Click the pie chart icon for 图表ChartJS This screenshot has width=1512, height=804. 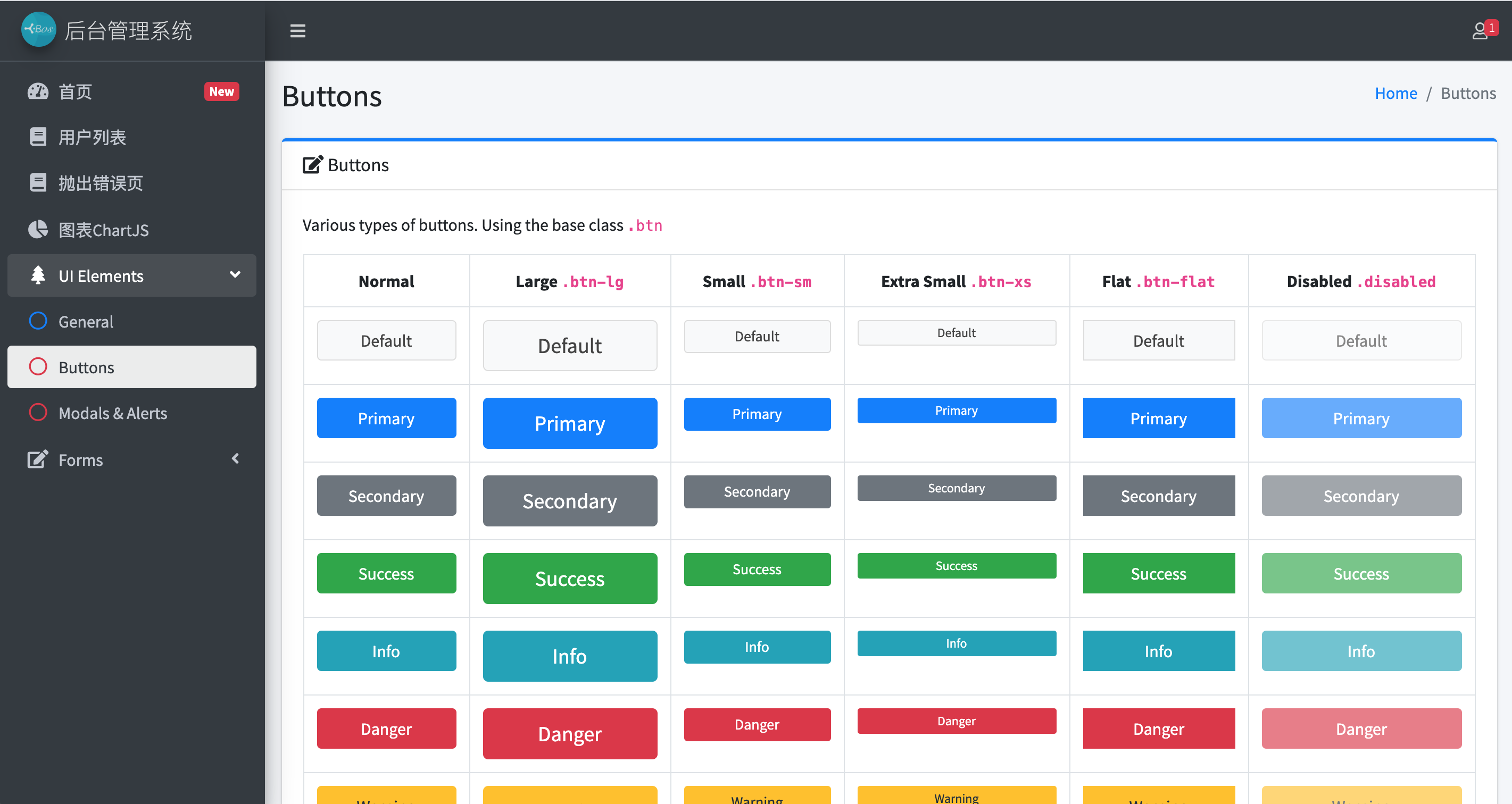click(x=38, y=230)
